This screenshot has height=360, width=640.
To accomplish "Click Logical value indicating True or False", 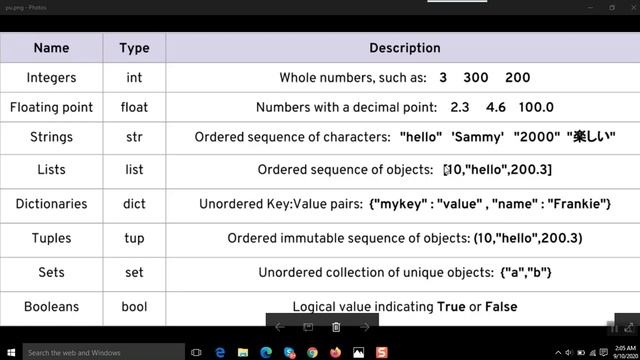I will pyautogui.click(x=405, y=307).
